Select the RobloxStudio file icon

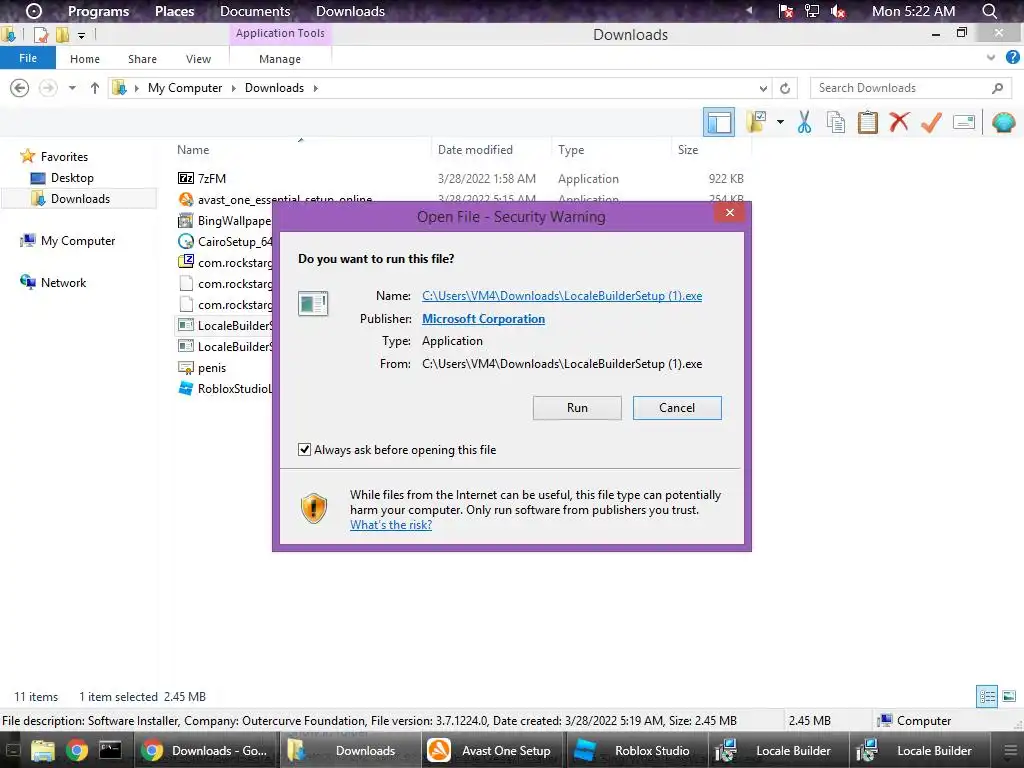(185, 389)
